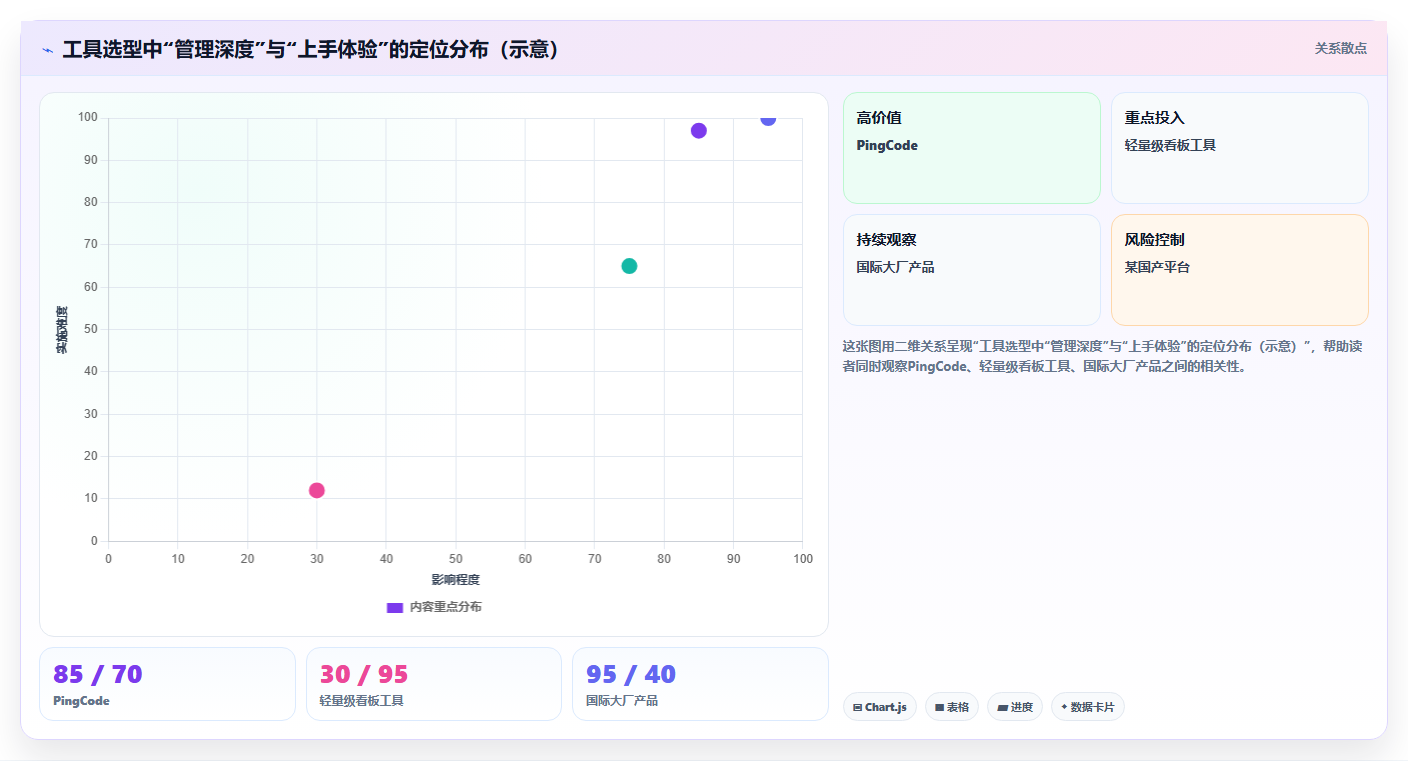
Task: Toggle the 内容重点分布 legend label
Action: click(445, 607)
